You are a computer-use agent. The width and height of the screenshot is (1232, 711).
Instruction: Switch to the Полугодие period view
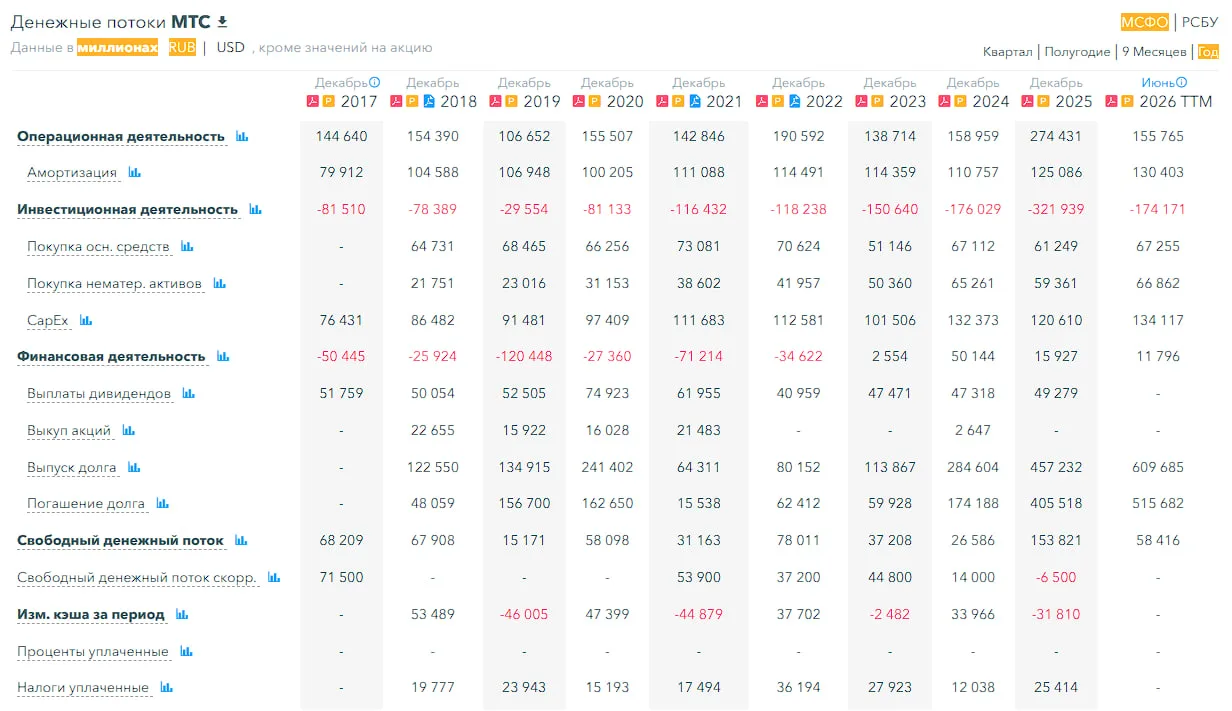pyautogui.click(x=1077, y=52)
